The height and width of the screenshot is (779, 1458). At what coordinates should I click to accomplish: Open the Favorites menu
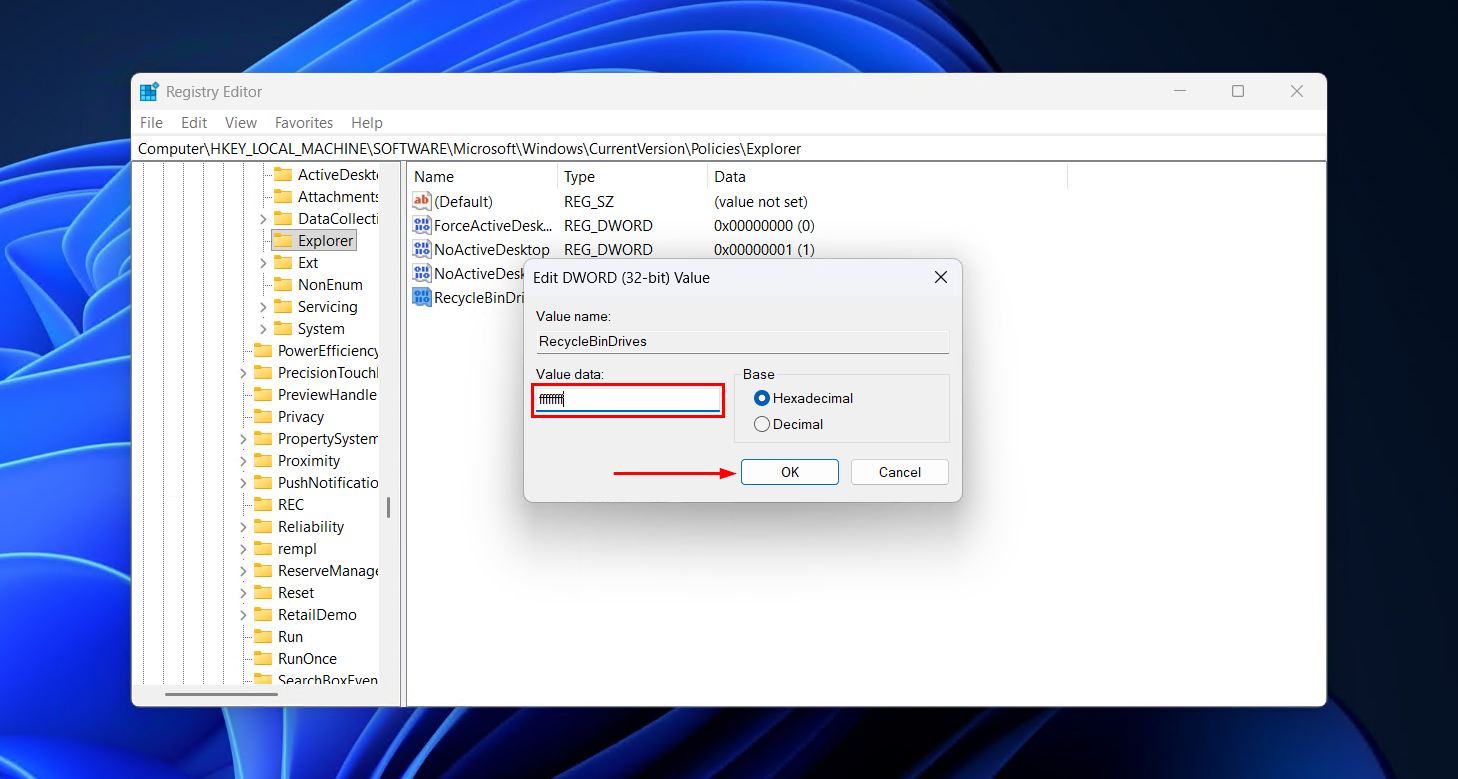(304, 123)
